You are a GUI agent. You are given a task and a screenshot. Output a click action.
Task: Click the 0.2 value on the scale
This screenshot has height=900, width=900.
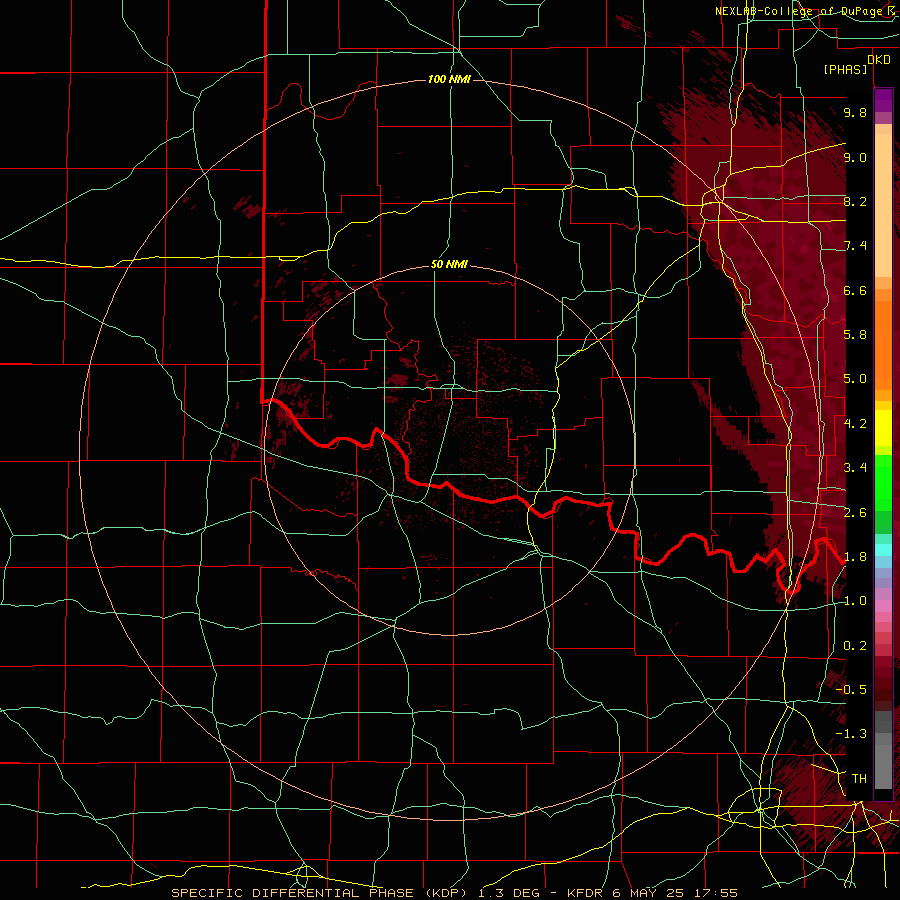(855, 646)
